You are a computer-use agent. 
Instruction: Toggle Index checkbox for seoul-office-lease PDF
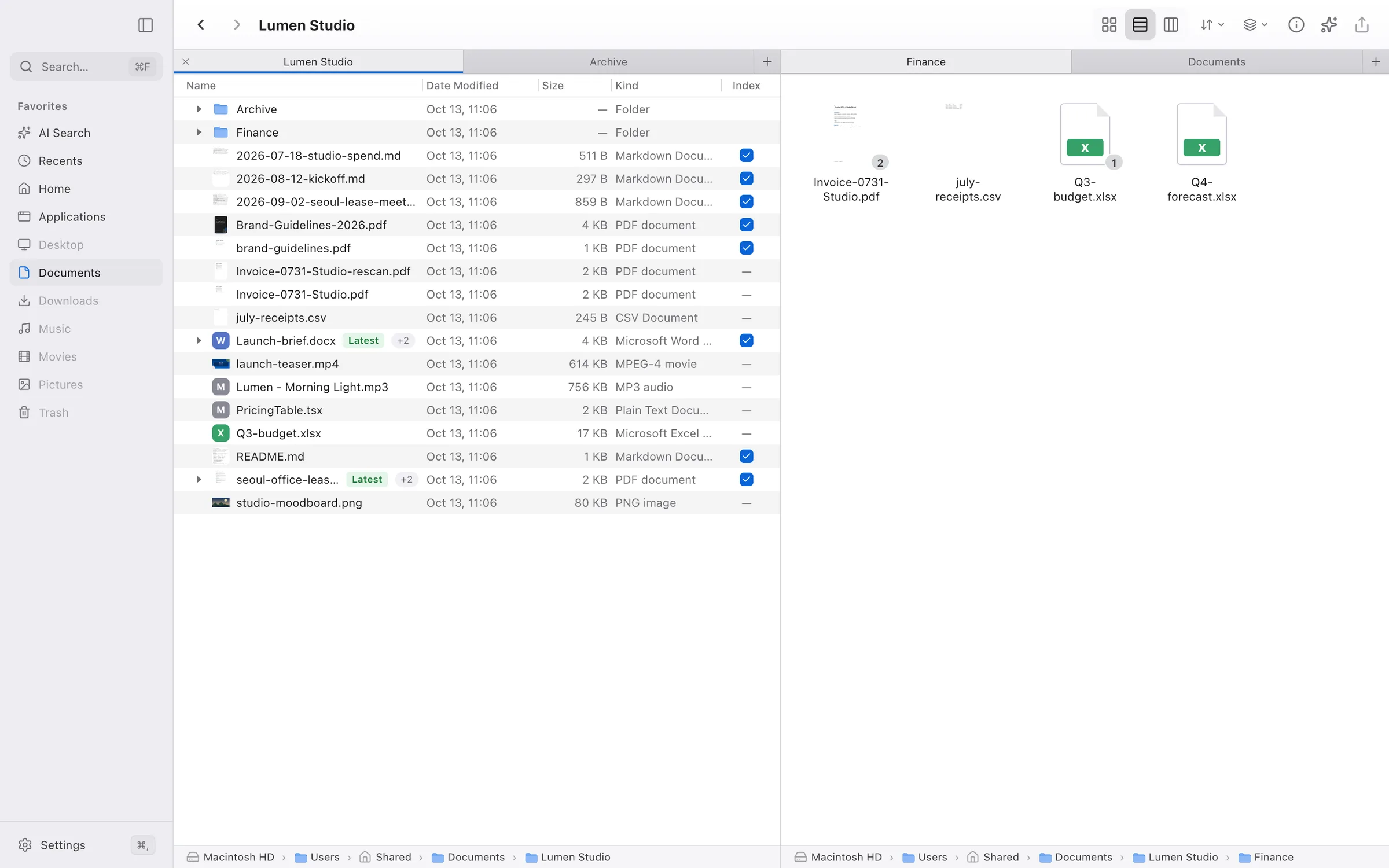point(746,480)
